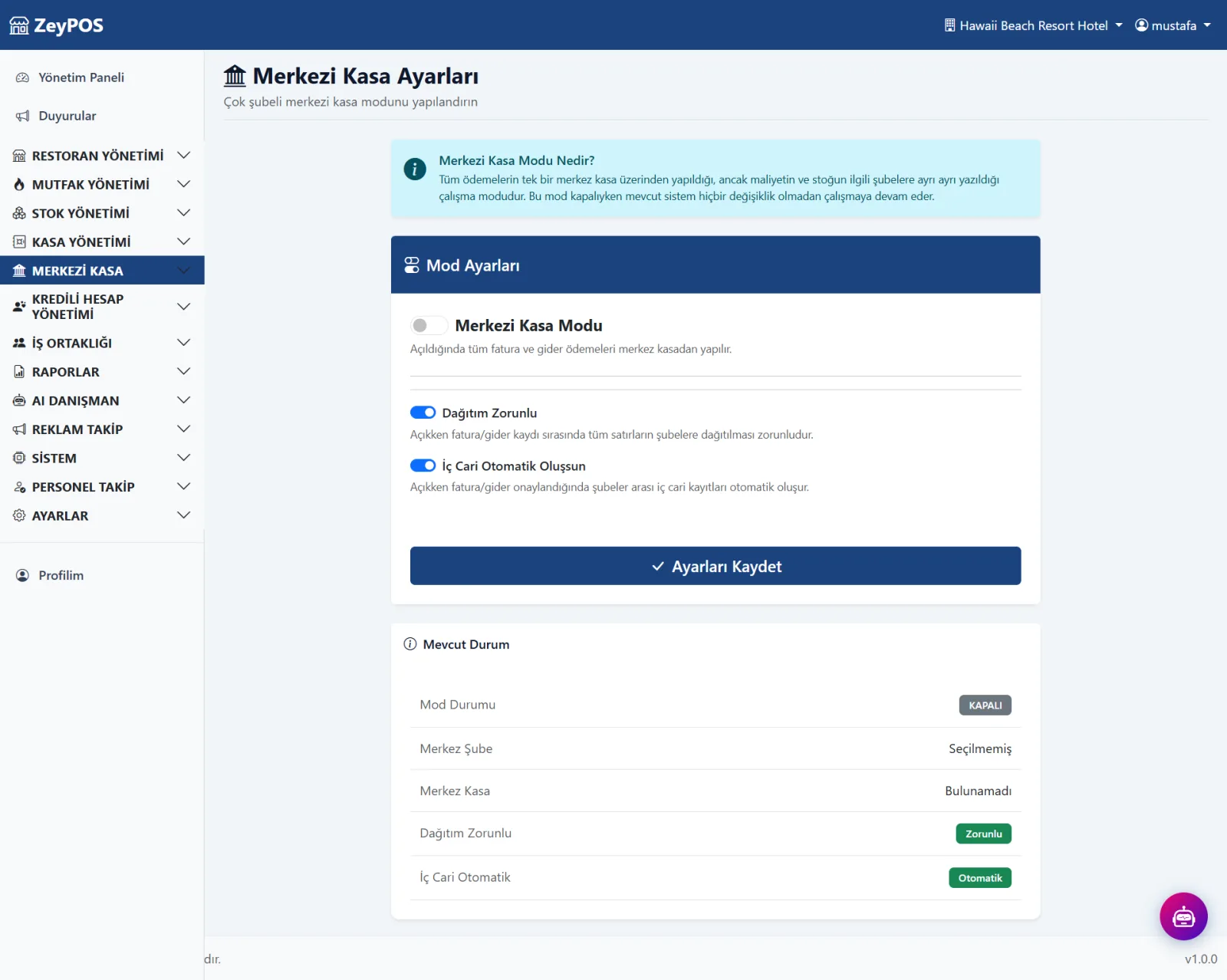This screenshot has height=980, width=1227.
Task: Click the Merkezi Kasa bank icon in sidebar
Action: (19, 271)
